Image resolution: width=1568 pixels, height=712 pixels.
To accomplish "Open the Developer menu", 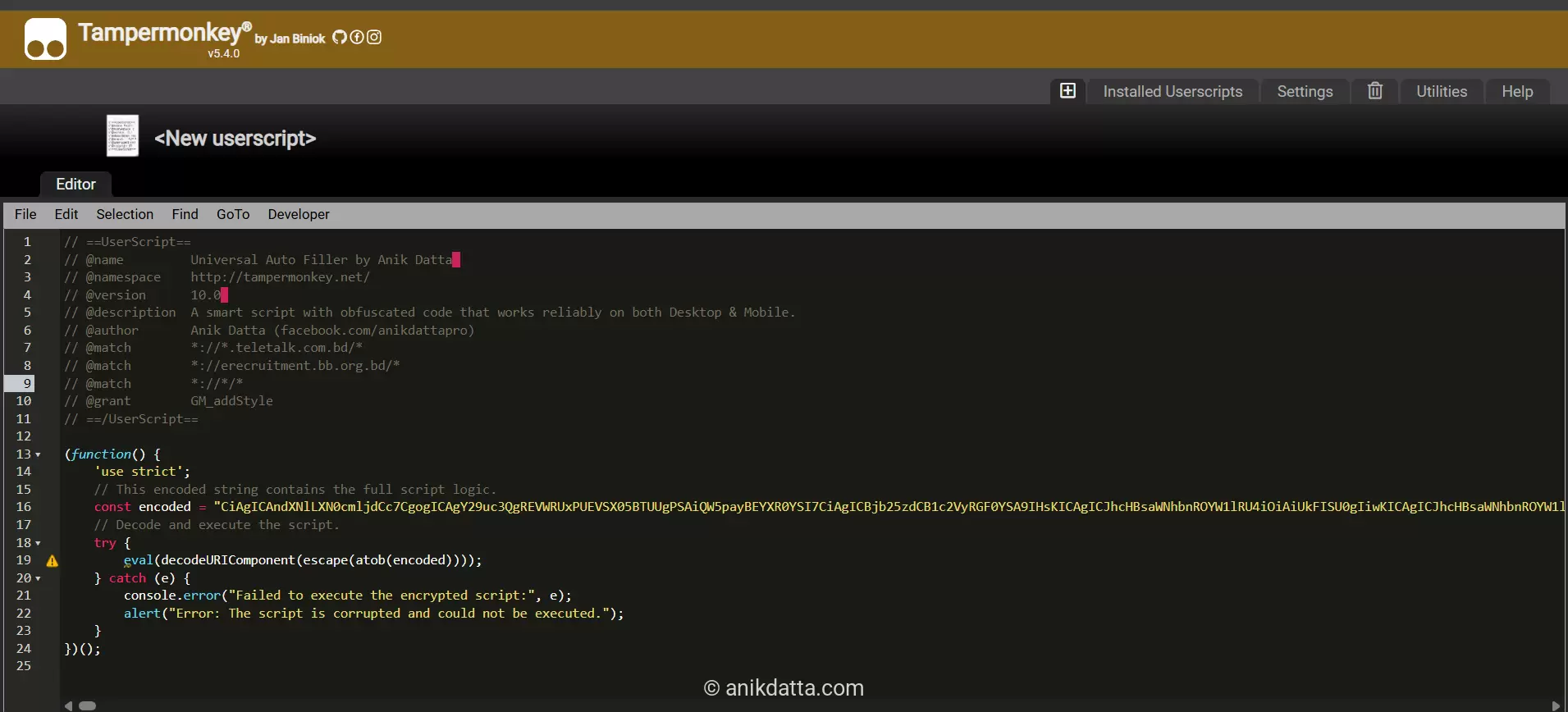I will [x=299, y=214].
